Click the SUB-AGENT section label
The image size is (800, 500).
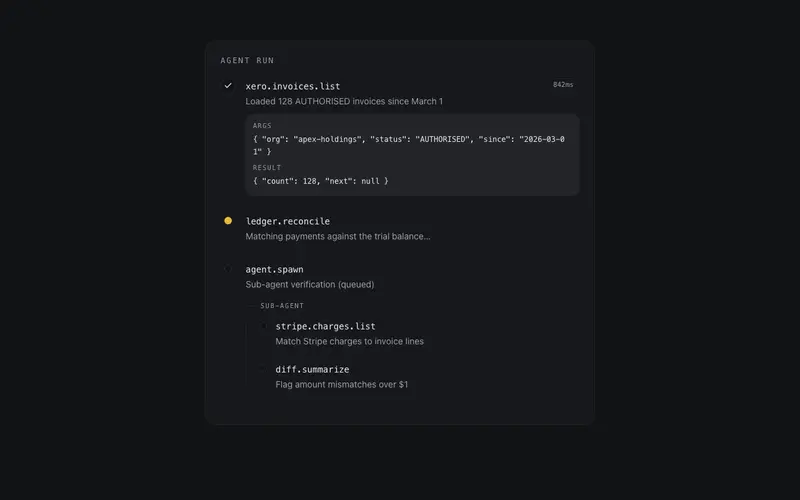[x=282, y=306]
